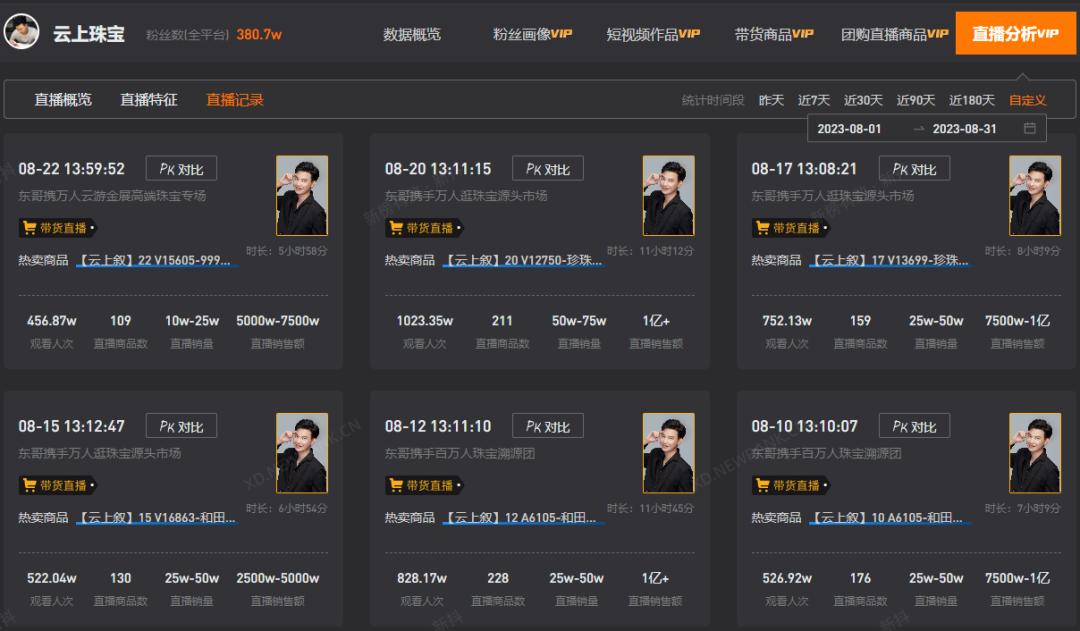The image size is (1080, 631).
Task: Switch to the 直播特征 sub-tab
Action: pyautogui.click(x=149, y=100)
